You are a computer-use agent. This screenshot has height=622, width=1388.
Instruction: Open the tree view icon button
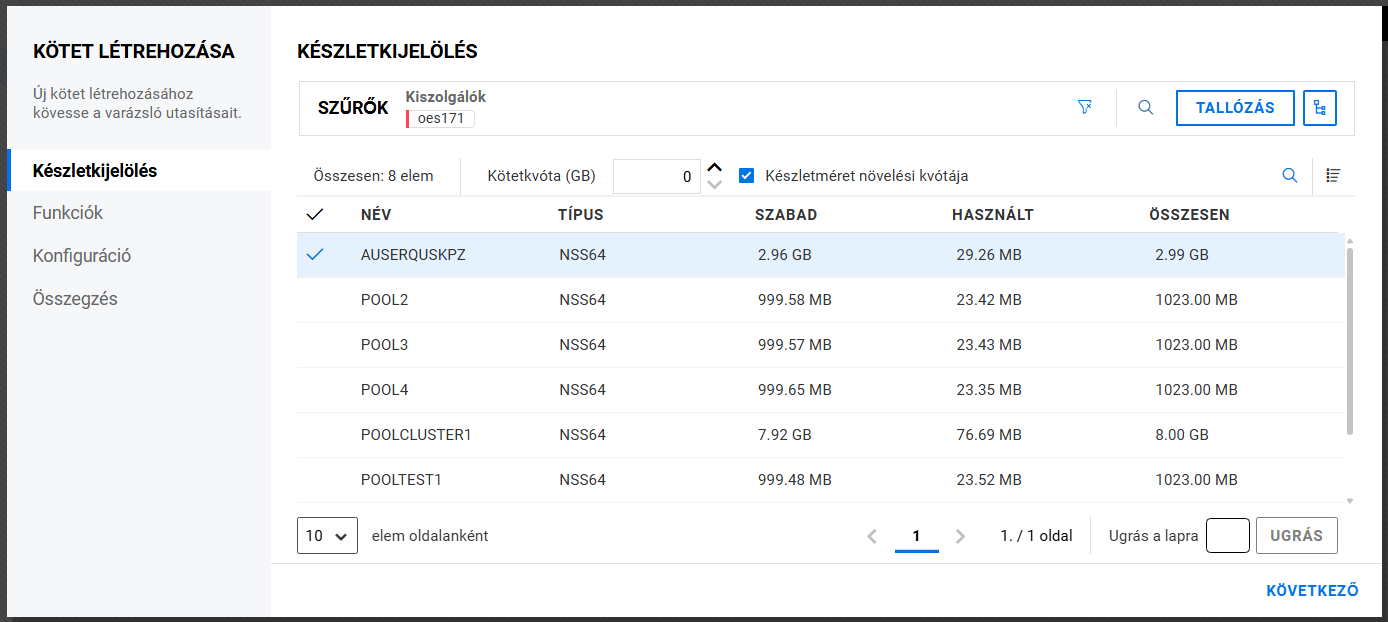pos(1320,108)
